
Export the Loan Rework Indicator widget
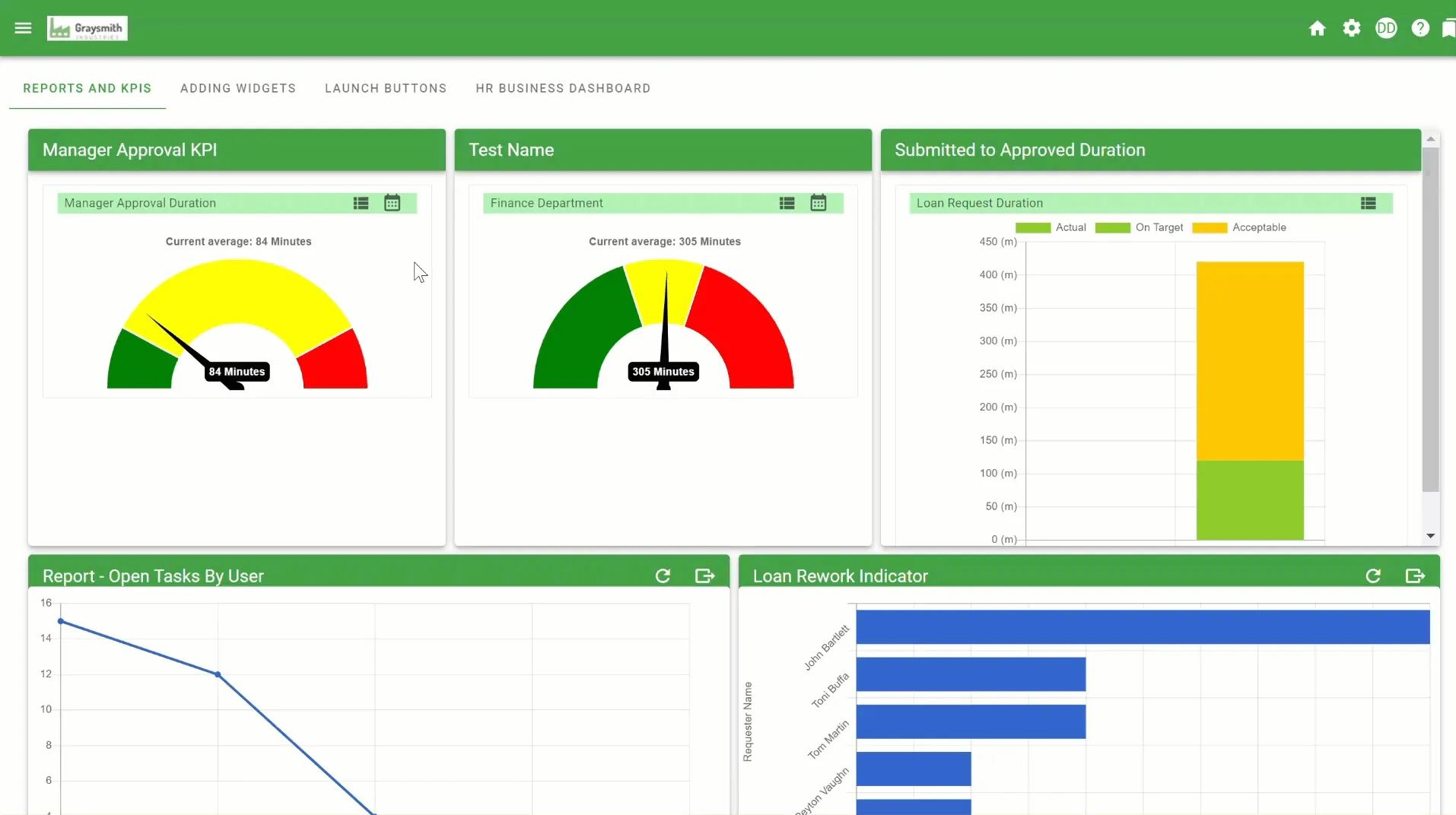point(1414,576)
